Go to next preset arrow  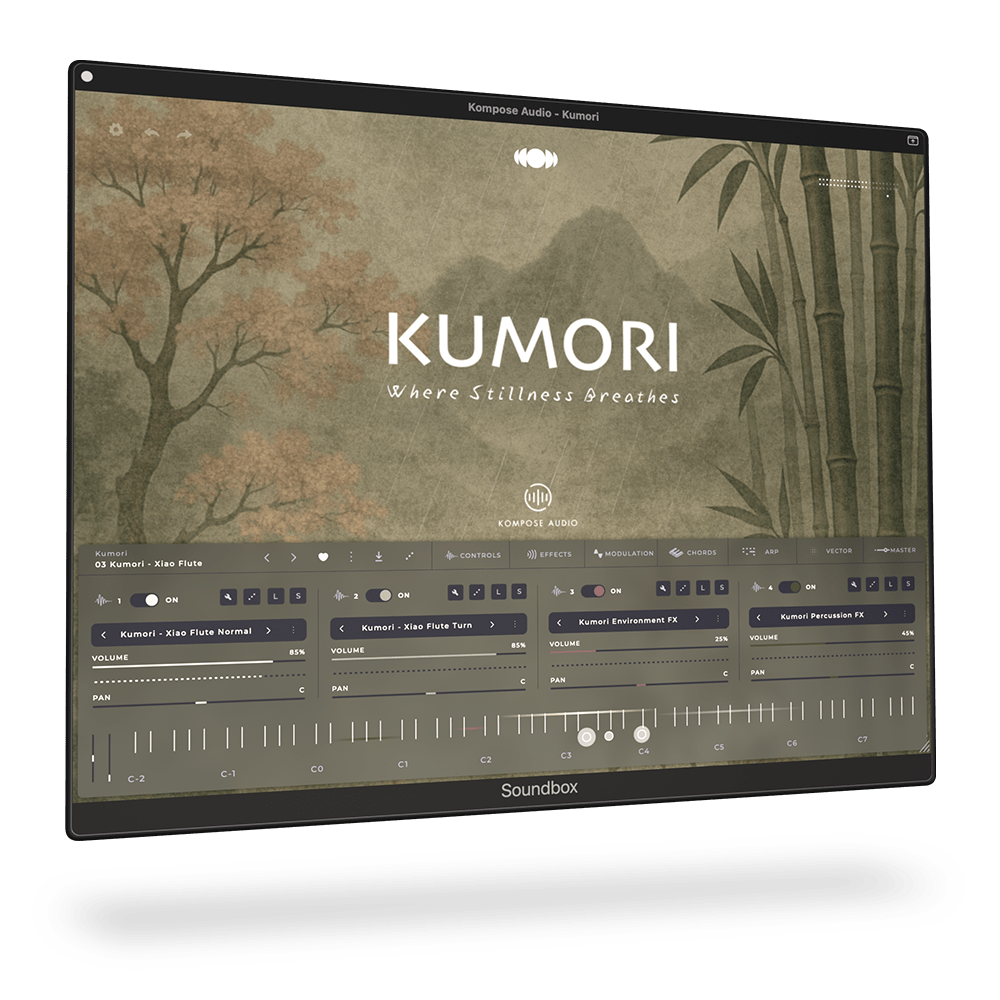pos(293,557)
